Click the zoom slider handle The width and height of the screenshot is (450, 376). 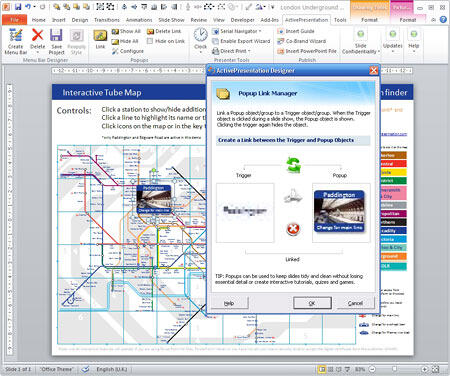coord(395,369)
